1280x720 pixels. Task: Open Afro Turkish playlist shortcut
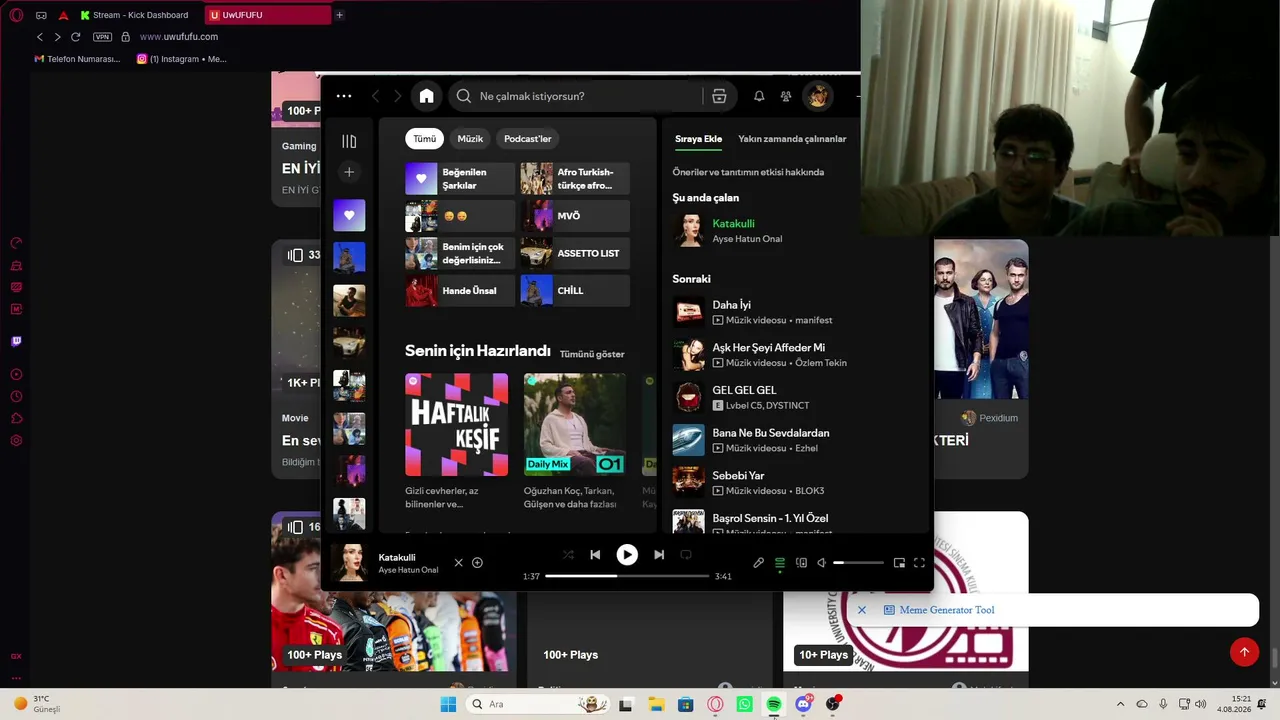pos(575,179)
